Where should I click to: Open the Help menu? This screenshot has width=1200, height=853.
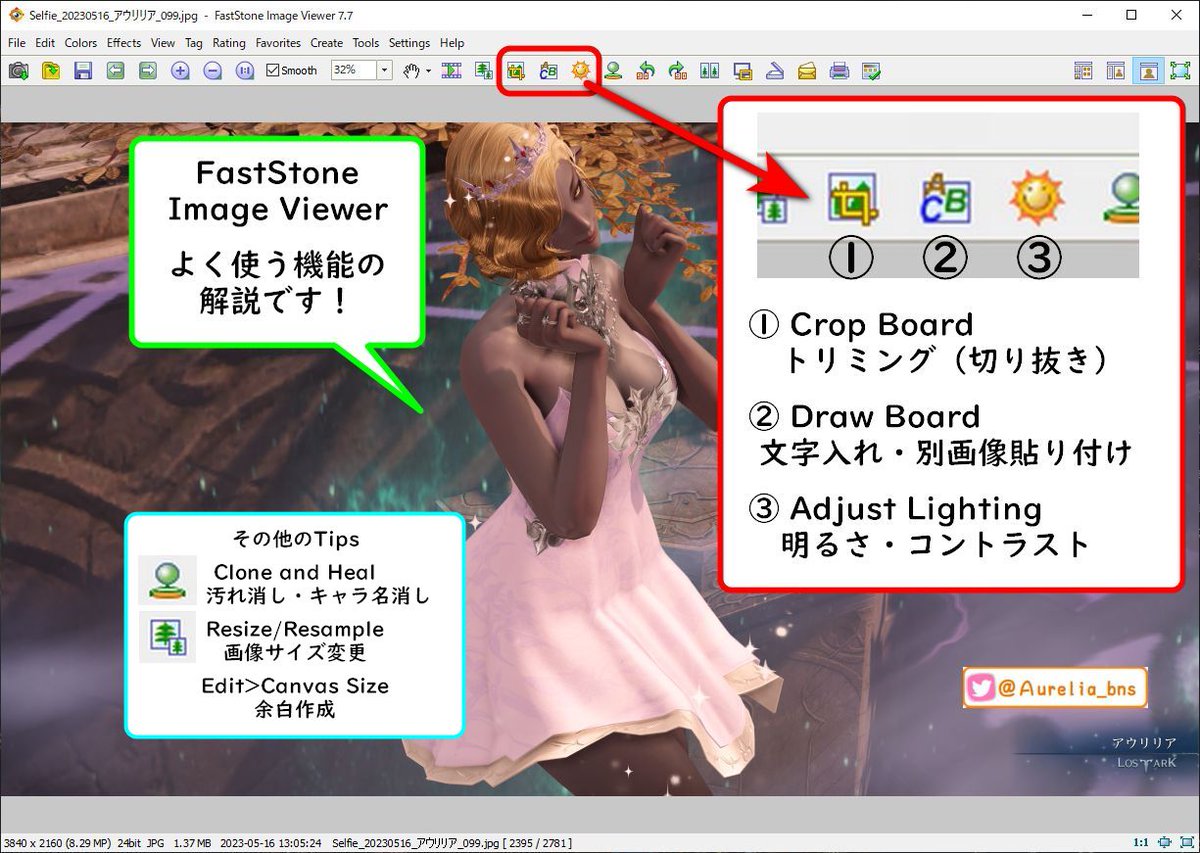[452, 43]
